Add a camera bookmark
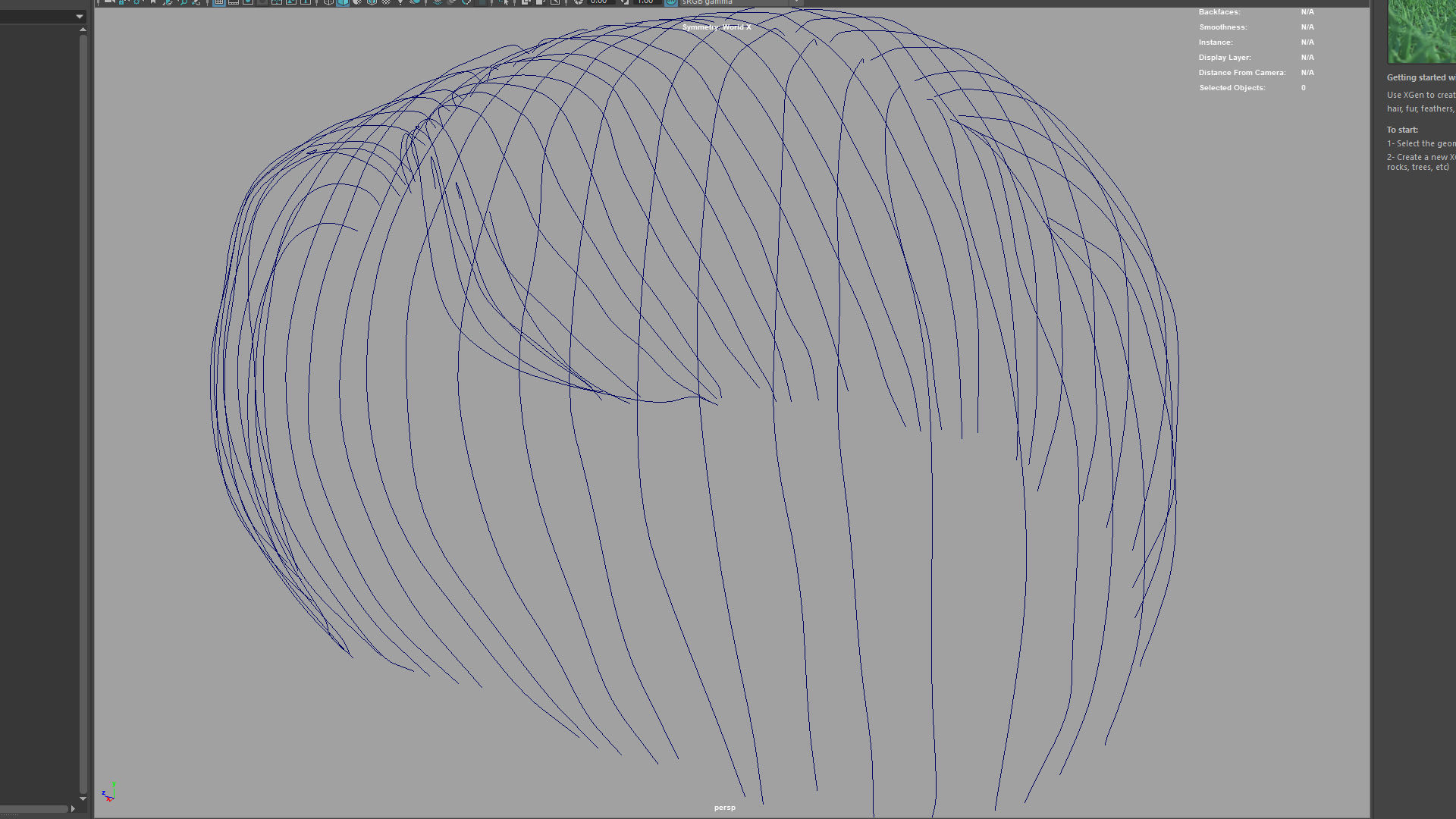The image size is (1456, 819). coord(152,3)
